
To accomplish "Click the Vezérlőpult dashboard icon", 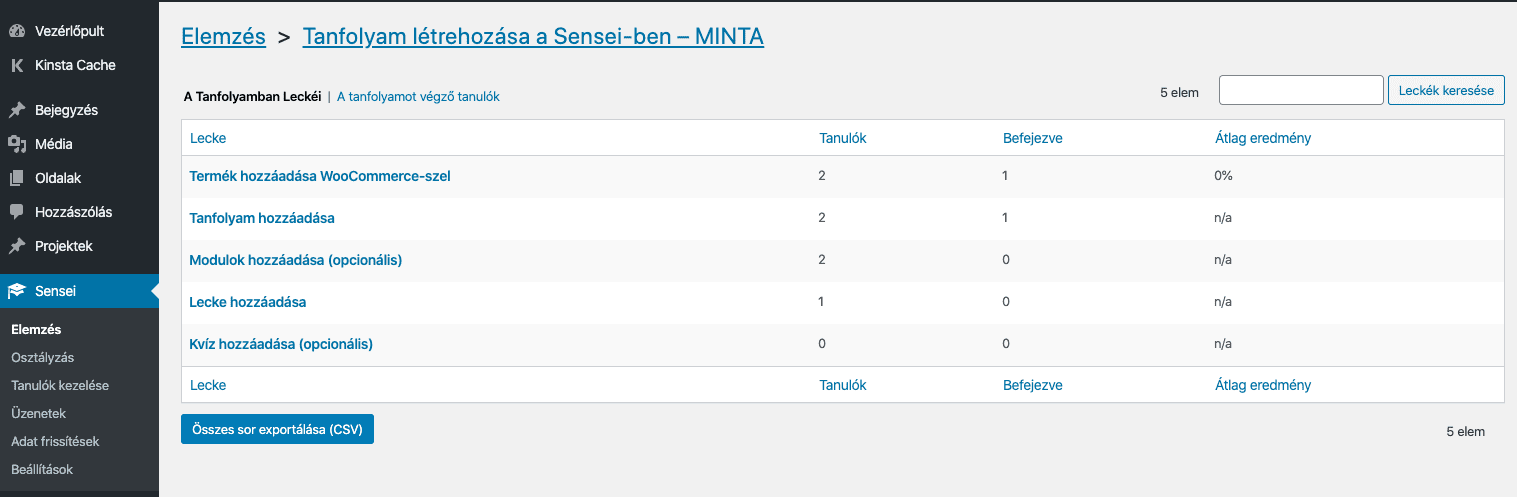I will [x=16, y=31].
